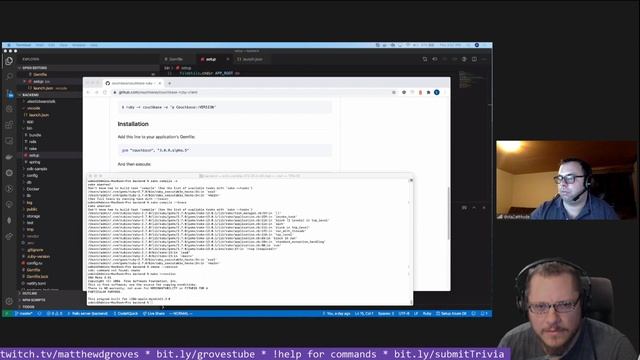The image size is (640, 360).
Task: Expand the public folder in Explorer
Action: [32, 209]
